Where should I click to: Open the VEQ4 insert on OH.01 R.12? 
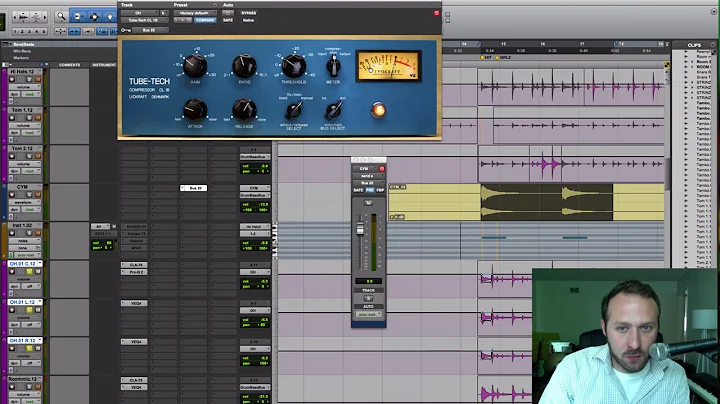pos(135,342)
